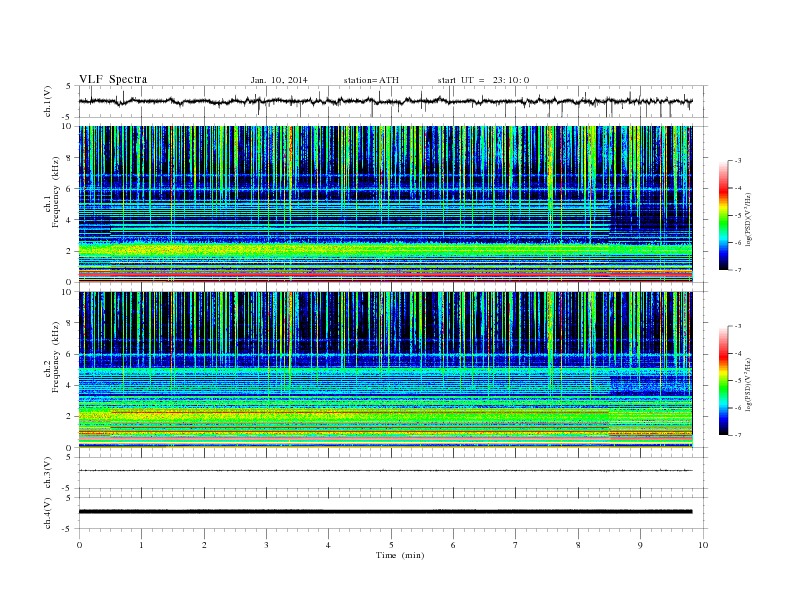Click the "4" kHz tick on ch.1 frequency axis
Image resolution: width=792 pixels, height=612 pixels.
(x=70, y=220)
